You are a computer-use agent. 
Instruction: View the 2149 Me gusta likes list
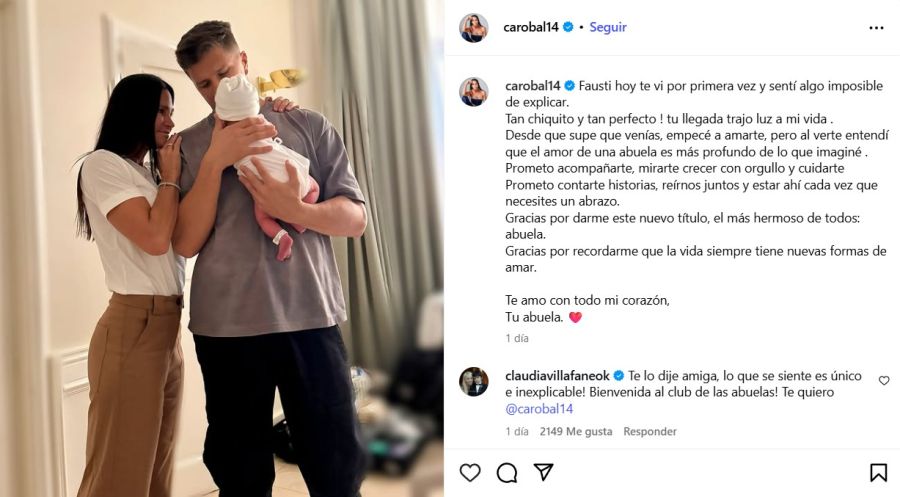(x=576, y=431)
